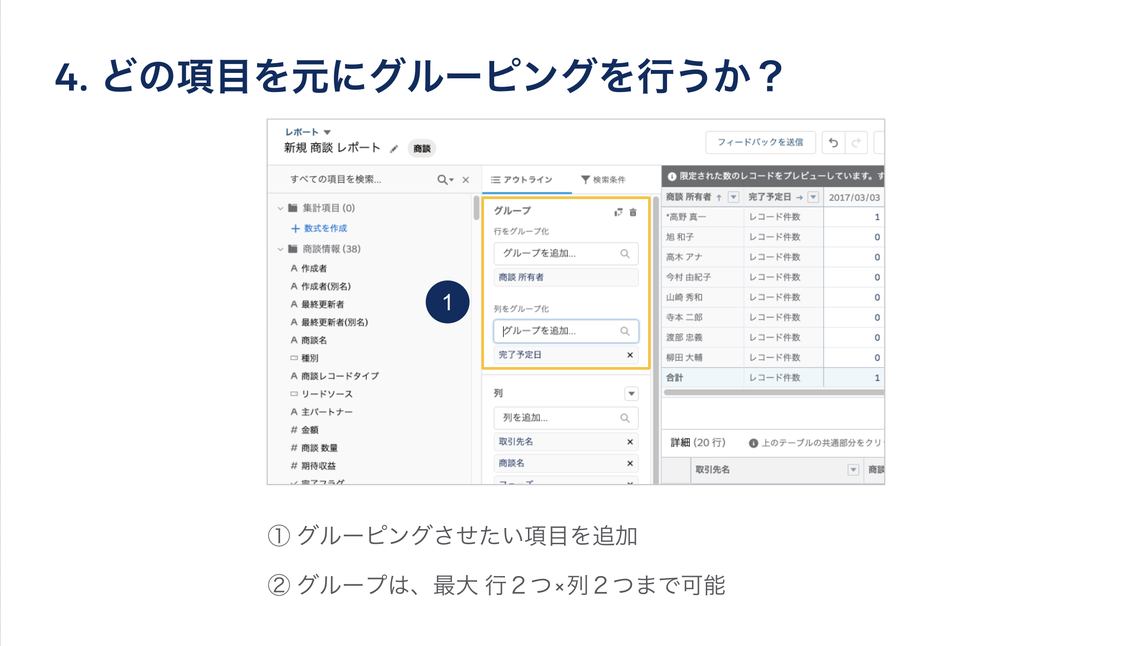This screenshot has height=646, width=1148.
Task: Click the undo arrow icon
Action: point(833,143)
